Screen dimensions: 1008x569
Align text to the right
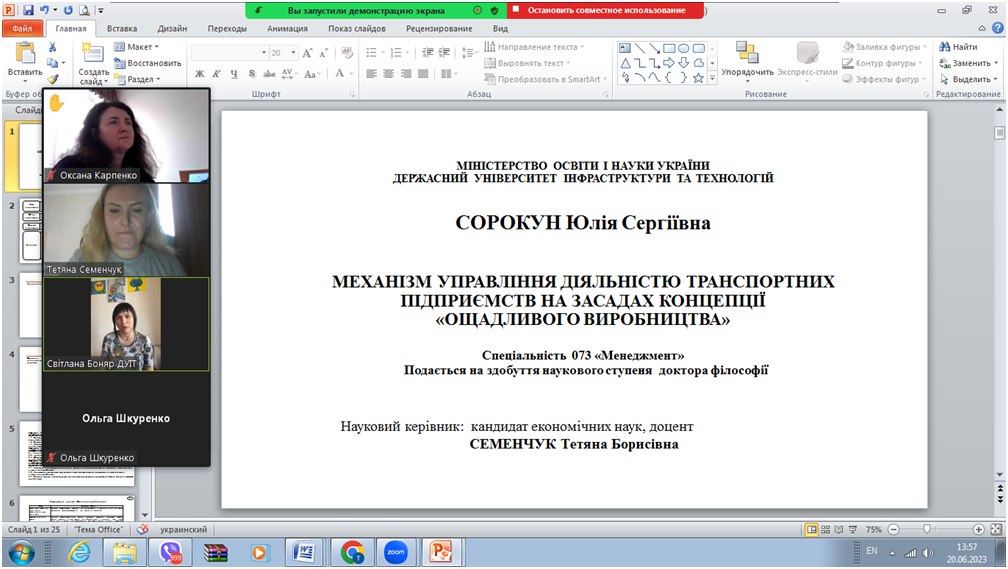point(406,74)
